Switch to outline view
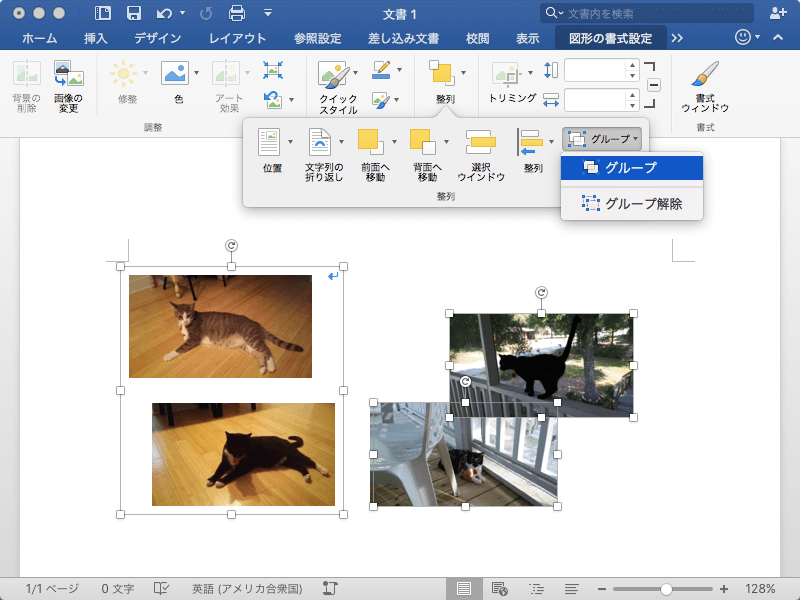 point(536,589)
